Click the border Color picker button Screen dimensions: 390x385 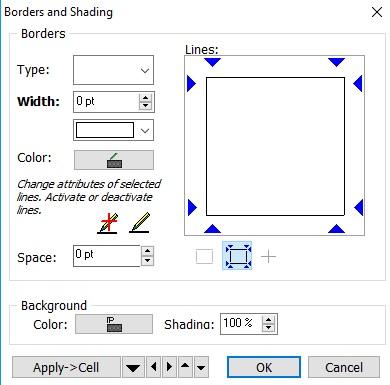click(114, 160)
